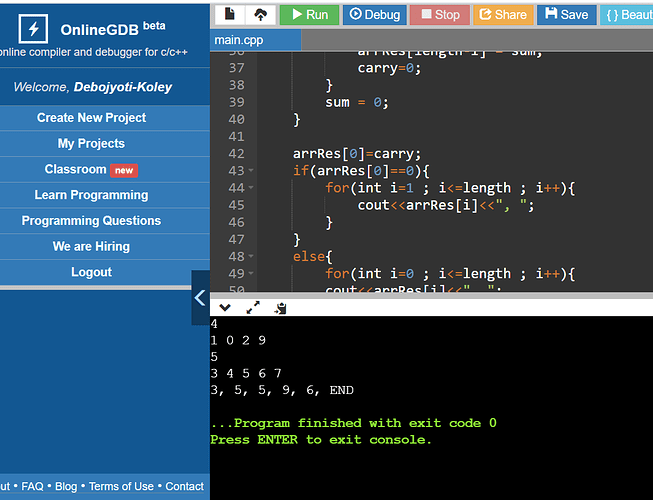Click line number 42 in gutter
The image size is (653, 500).
pyautogui.click(x=237, y=154)
